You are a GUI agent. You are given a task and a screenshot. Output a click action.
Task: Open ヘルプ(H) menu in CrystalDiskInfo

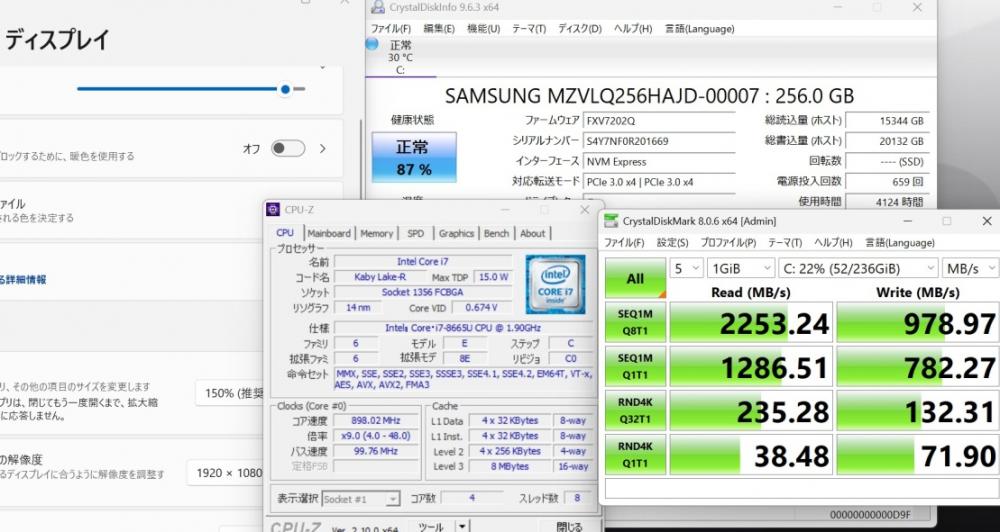(633, 29)
